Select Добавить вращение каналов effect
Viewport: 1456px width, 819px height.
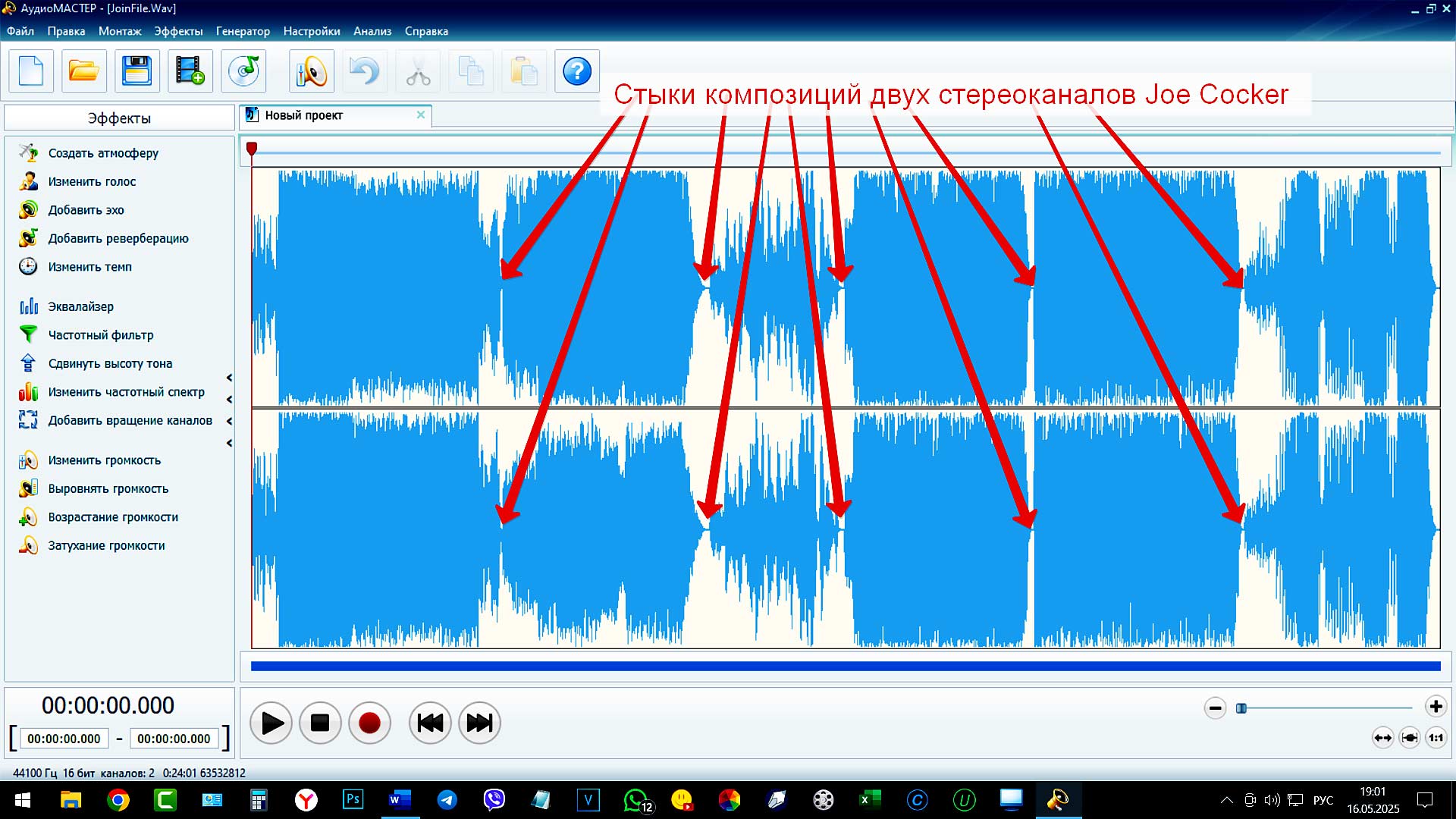(130, 421)
